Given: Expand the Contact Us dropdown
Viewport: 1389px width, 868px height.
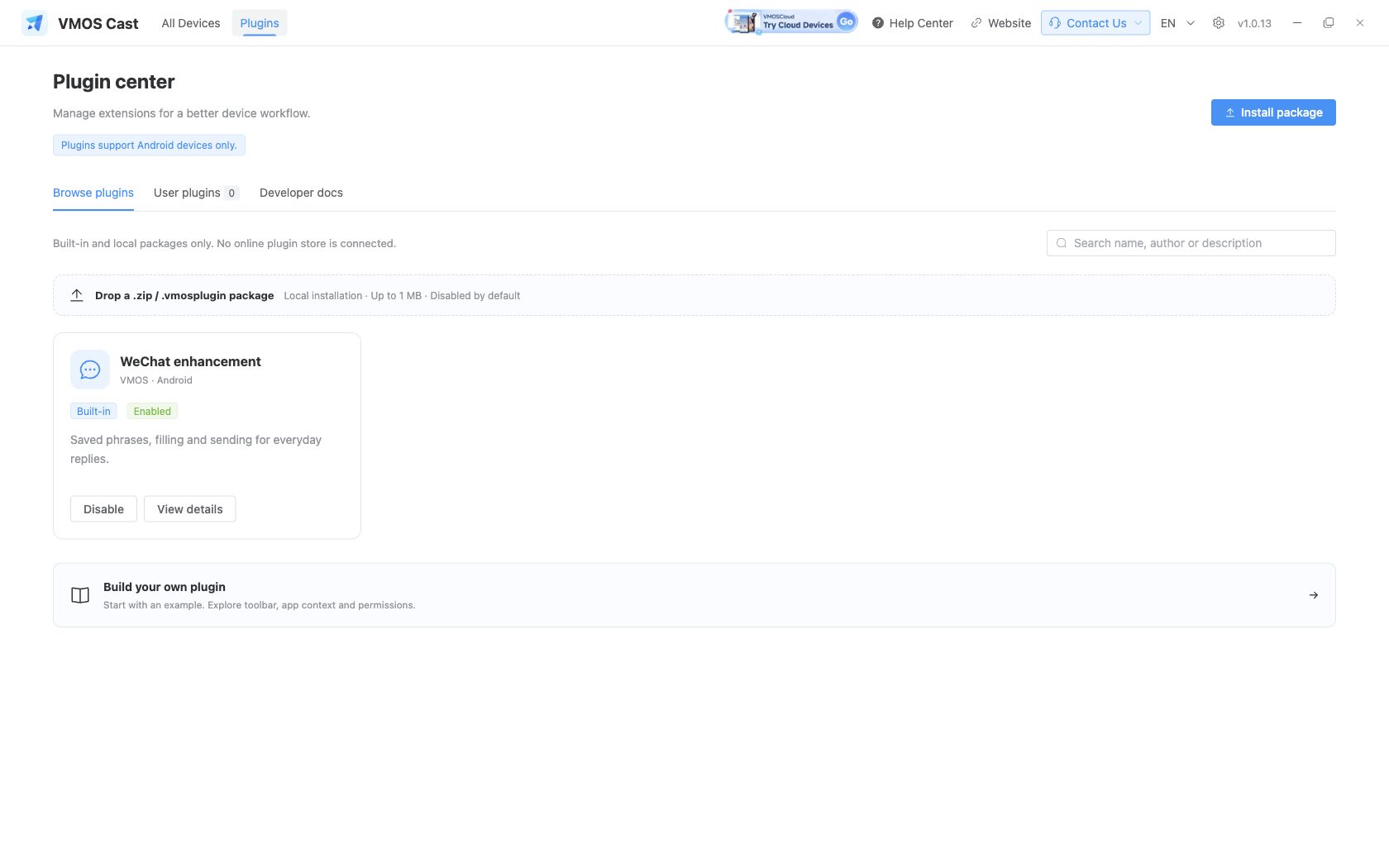Looking at the screenshot, I should [1095, 23].
